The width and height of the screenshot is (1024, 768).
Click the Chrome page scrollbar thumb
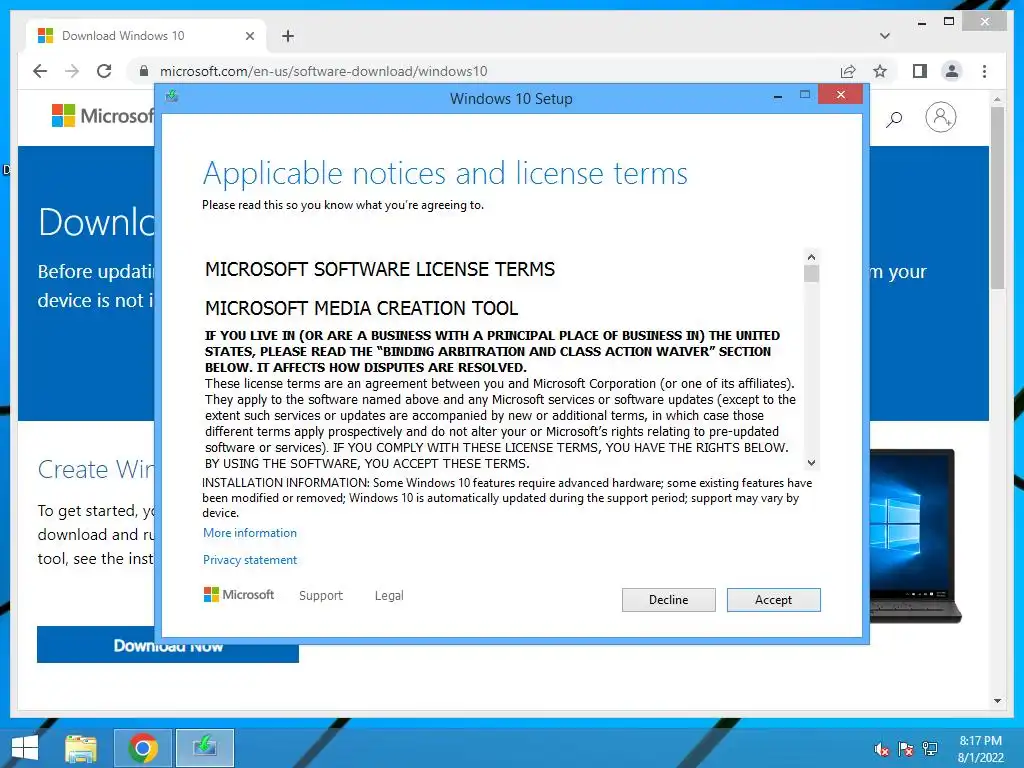997,198
